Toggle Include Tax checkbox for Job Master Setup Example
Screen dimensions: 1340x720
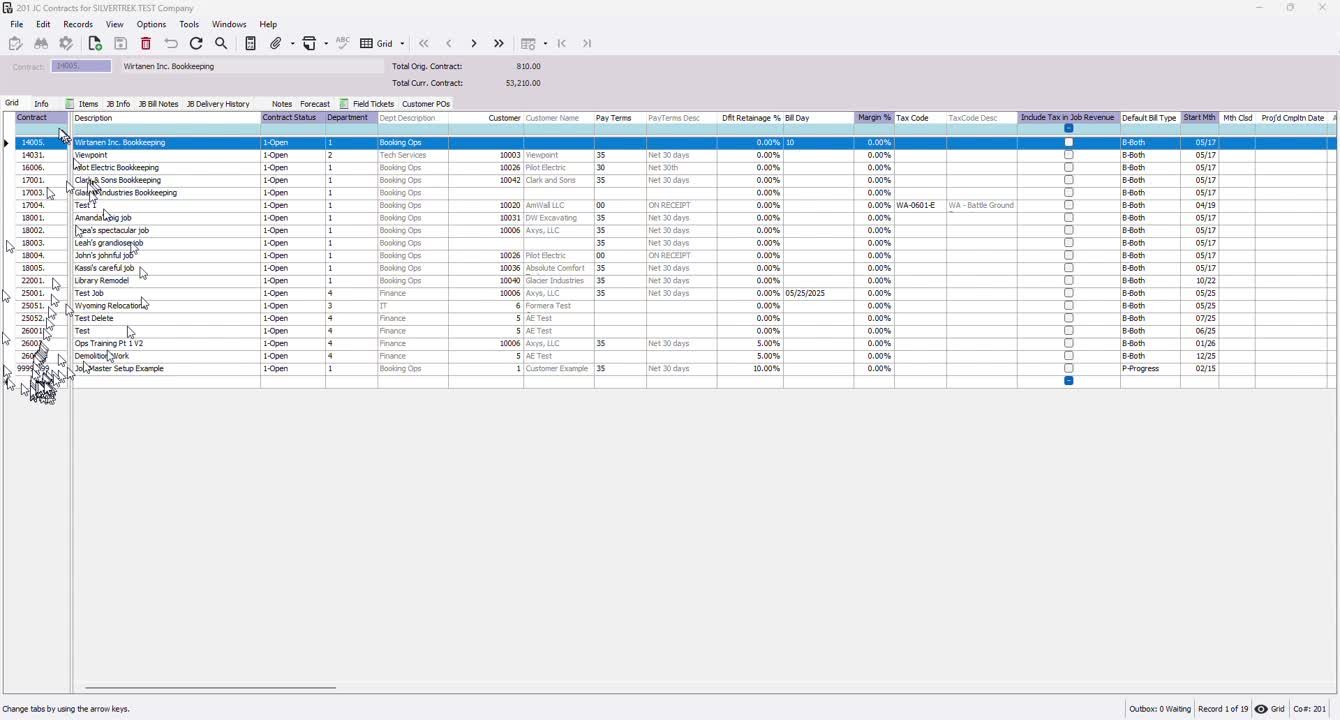(1069, 369)
